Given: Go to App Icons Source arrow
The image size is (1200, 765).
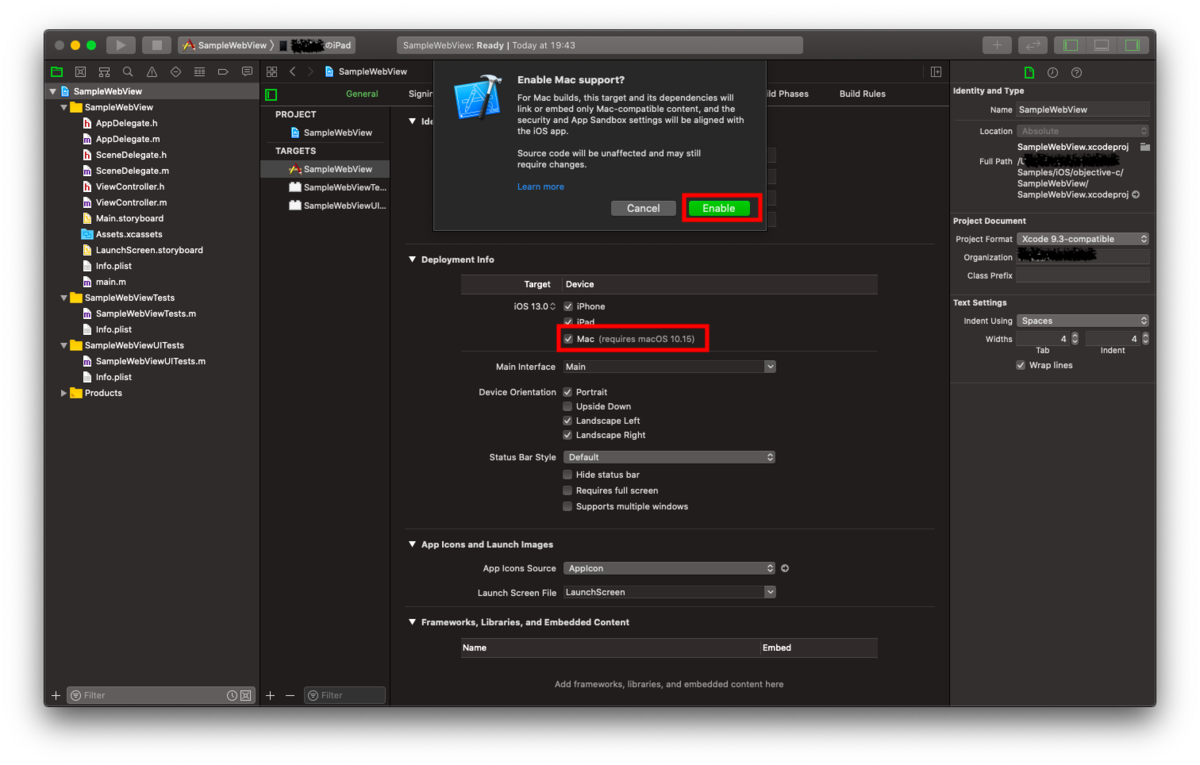Looking at the screenshot, I should click(785, 568).
